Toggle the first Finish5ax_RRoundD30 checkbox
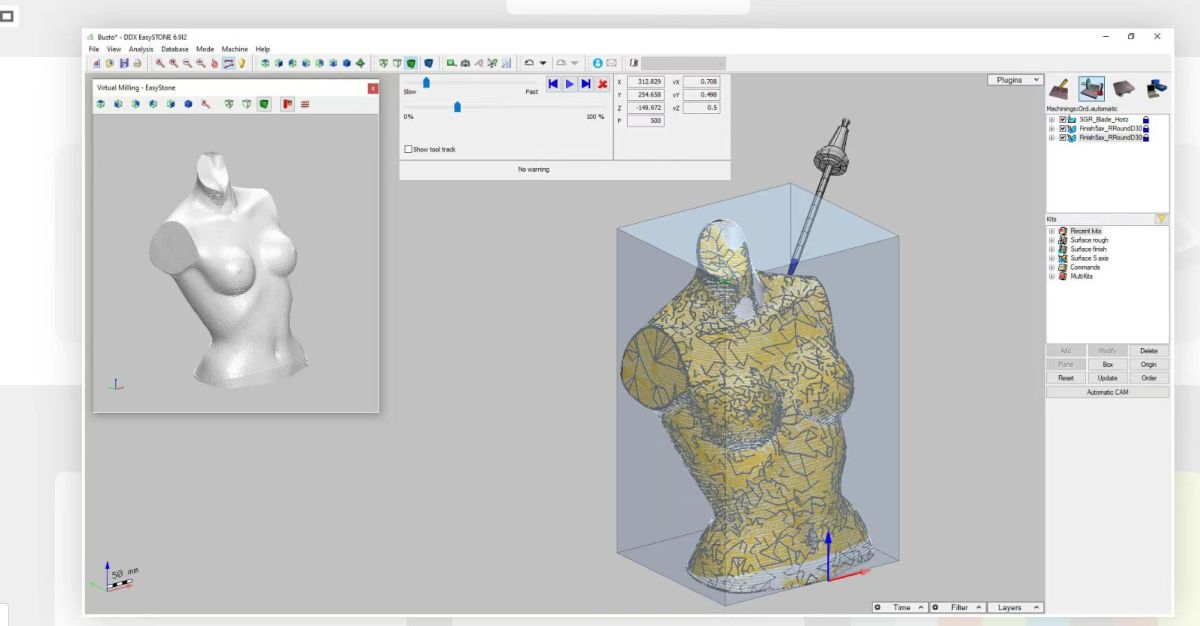This screenshot has width=1200, height=626. click(x=1064, y=129)
